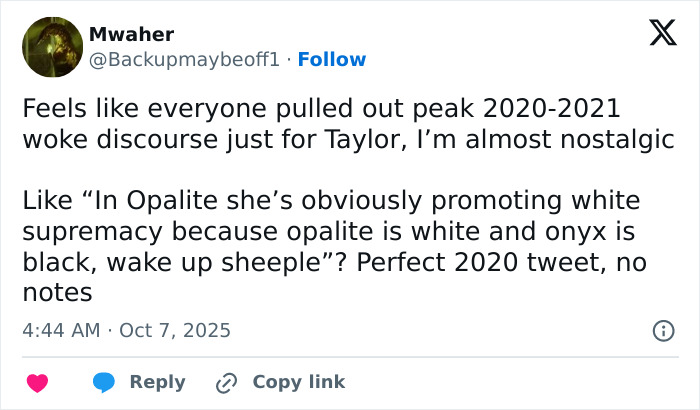Click the Reply text label

click(x=157, y=382)
